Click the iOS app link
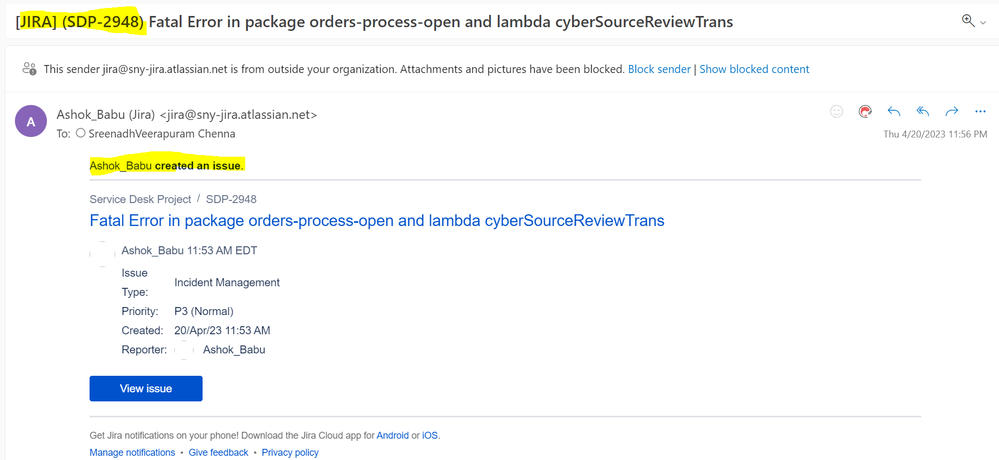 pyautogui.click(x=430, y=436)
